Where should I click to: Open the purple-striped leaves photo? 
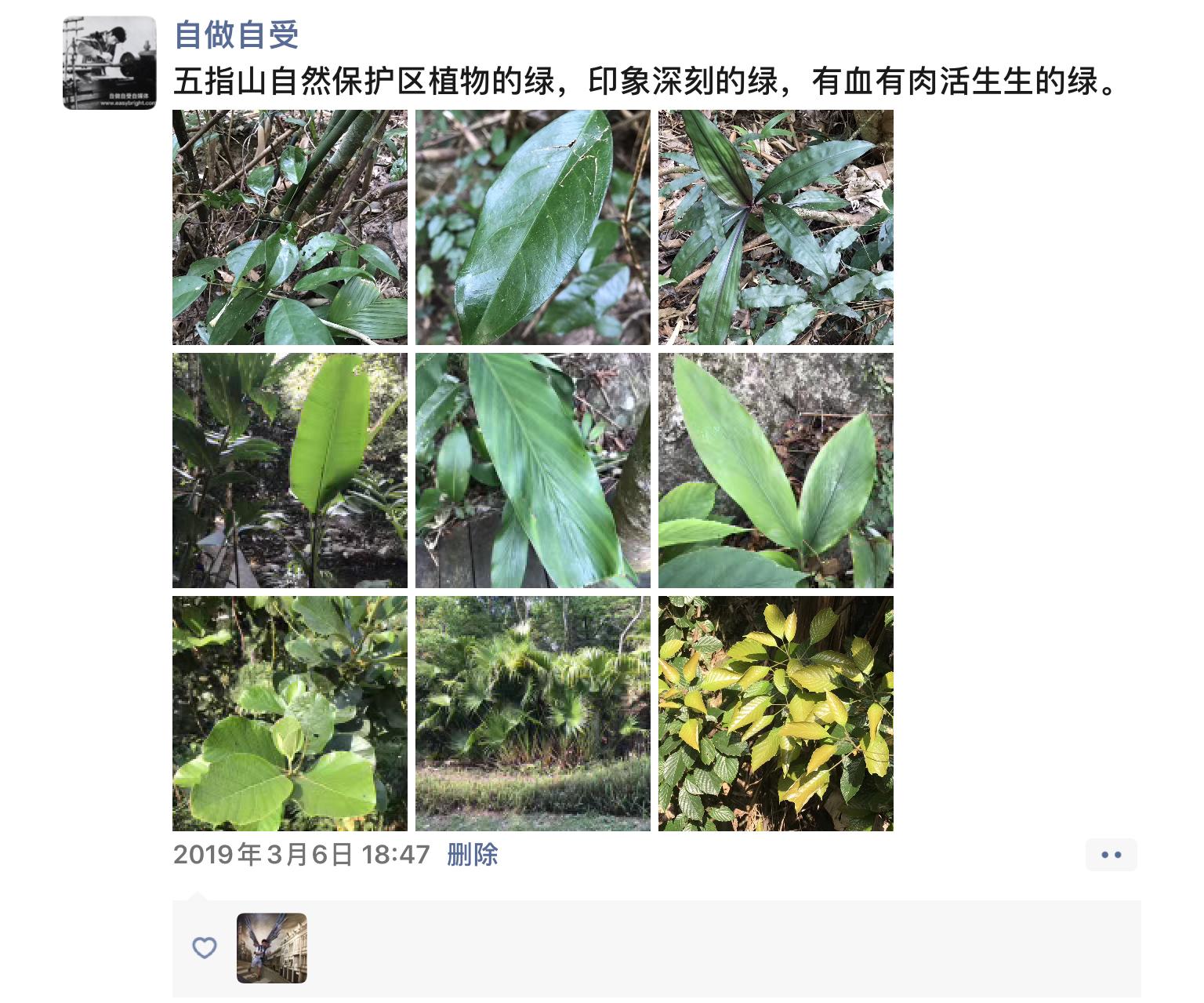776,227
